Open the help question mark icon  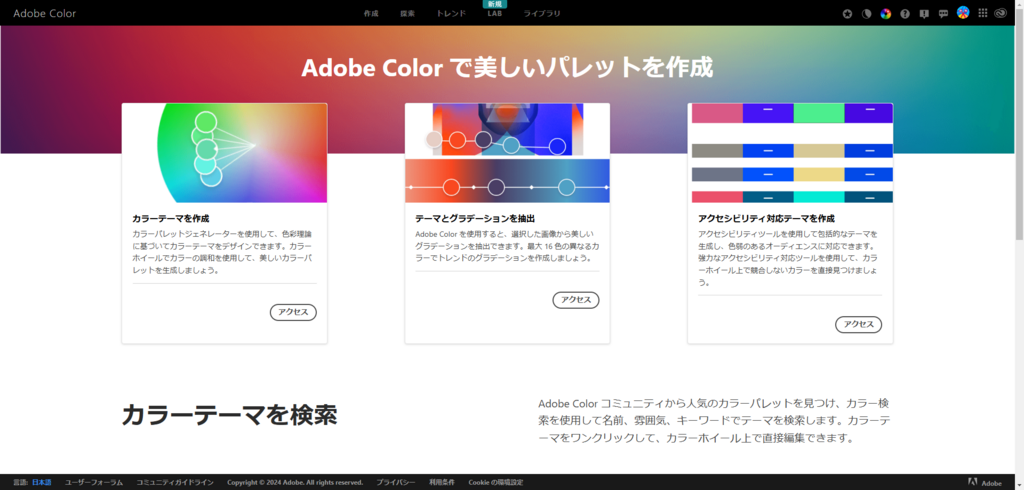point(904,14)
